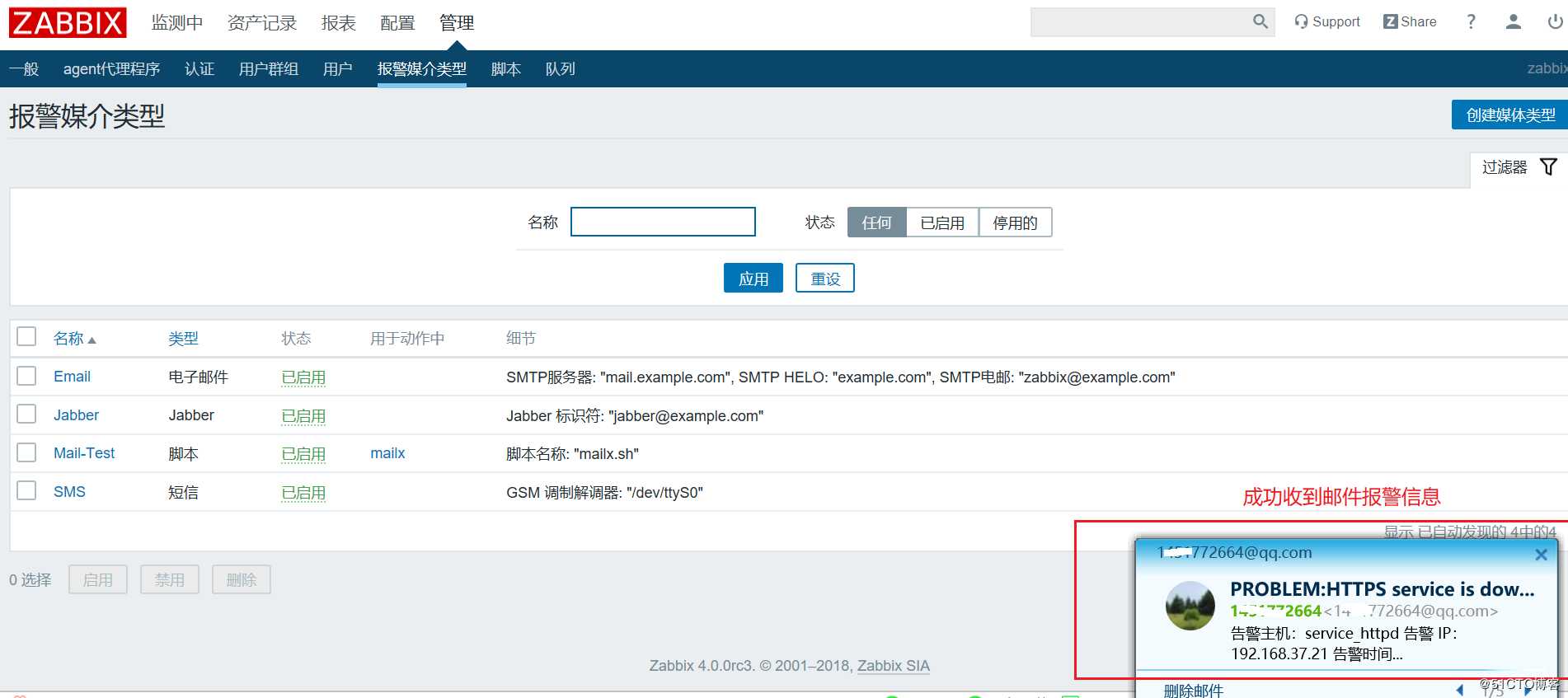Screen dimensions: 1568x698
Task: Select the 停用的 status option
Action: pyautogui.click(x=1015, y=223)
